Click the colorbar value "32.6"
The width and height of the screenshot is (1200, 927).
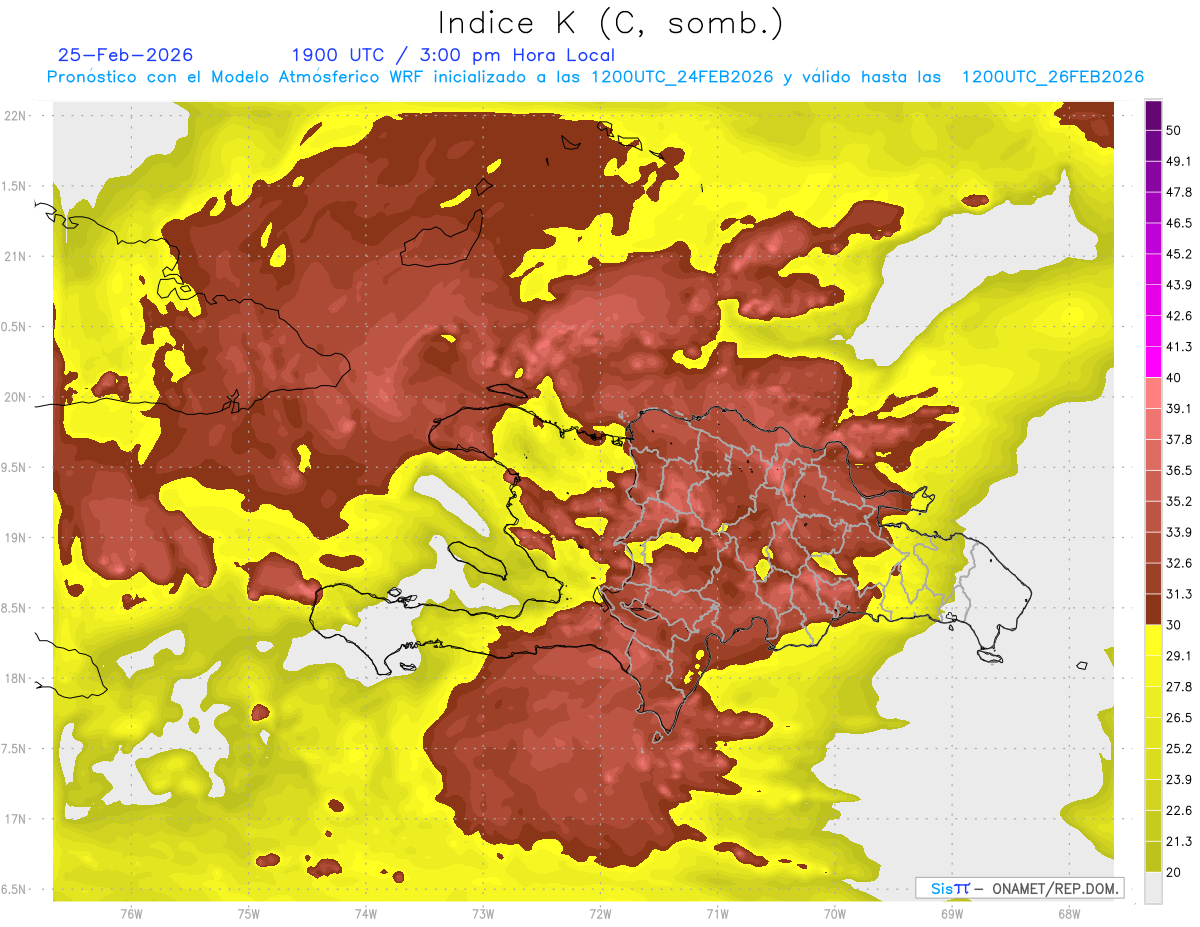coord(1179,563)
